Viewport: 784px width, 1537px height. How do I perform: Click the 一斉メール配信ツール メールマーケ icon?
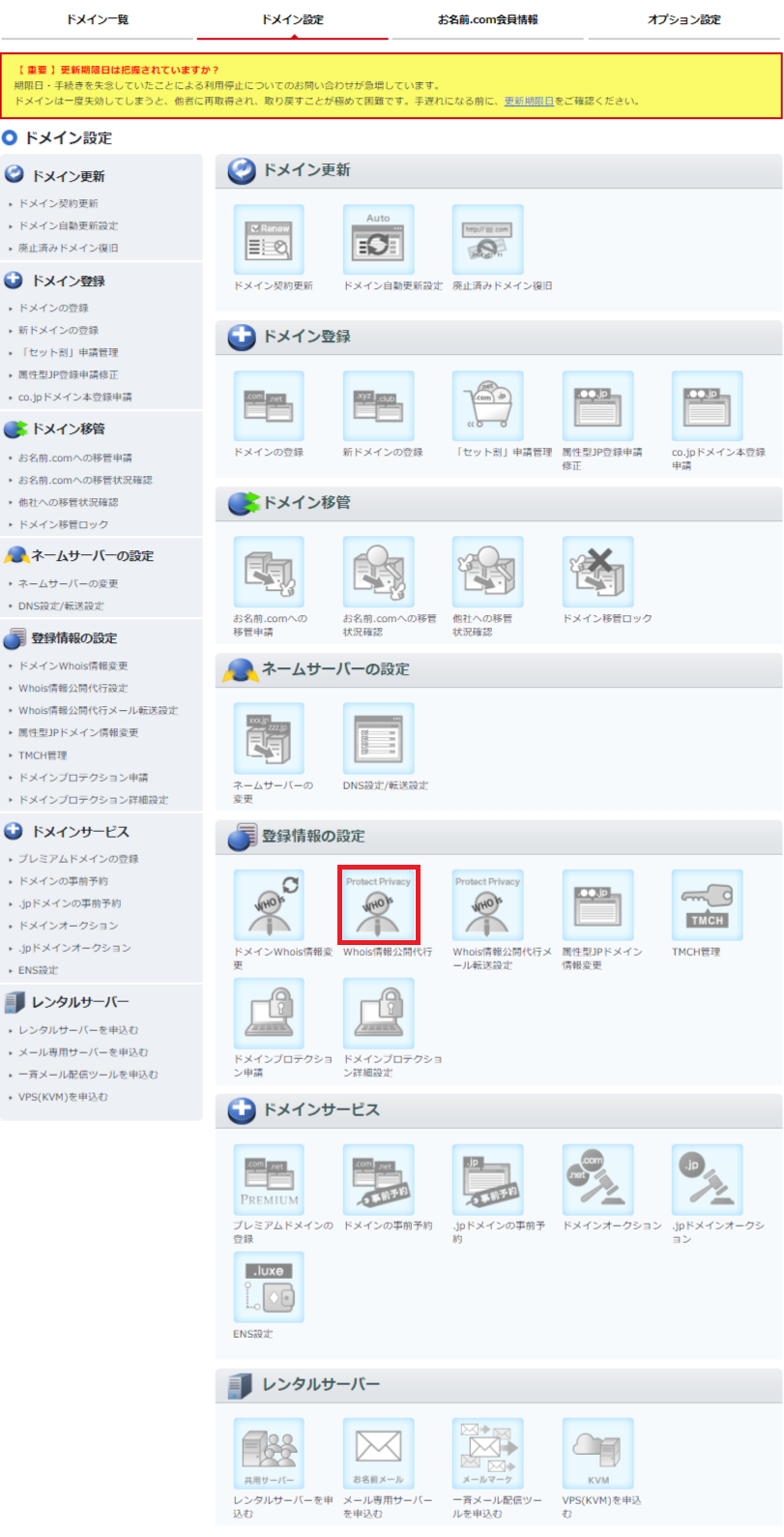pos(488,1454)
